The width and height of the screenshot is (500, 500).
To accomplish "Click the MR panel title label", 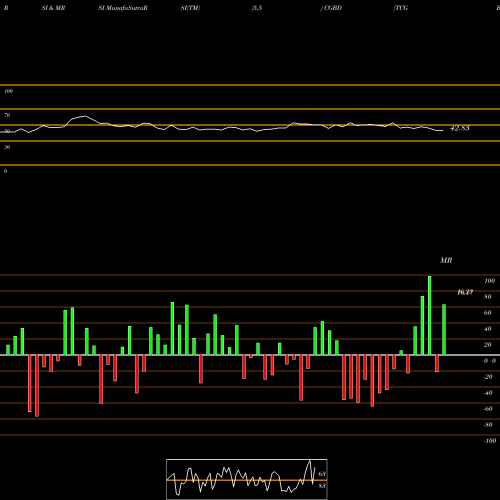I will coord(446,260).
